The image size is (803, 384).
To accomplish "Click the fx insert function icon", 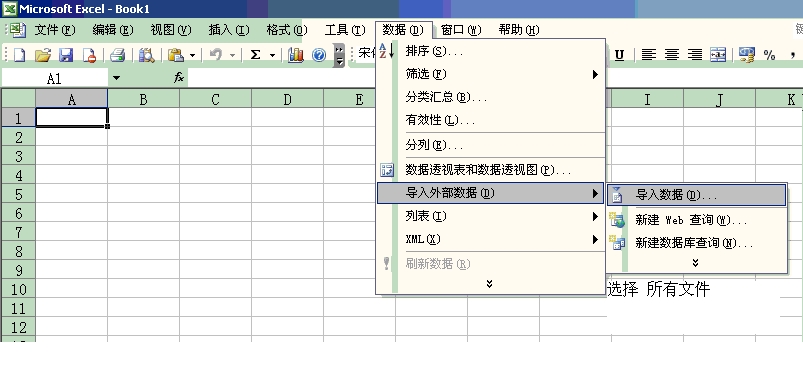I will coord(179,78).
